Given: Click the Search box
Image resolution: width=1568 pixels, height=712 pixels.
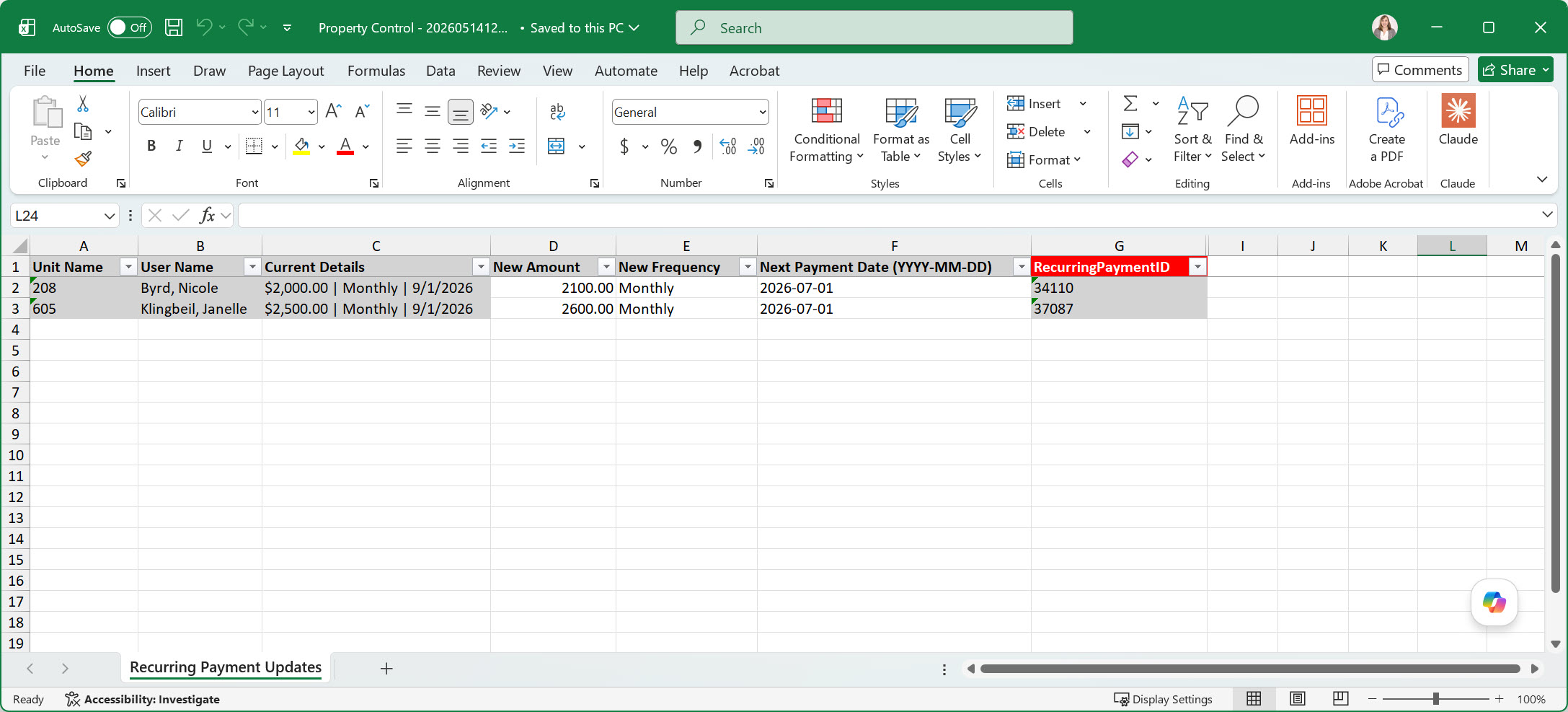Looking at the screenshot, I should (x=874, y=27).
